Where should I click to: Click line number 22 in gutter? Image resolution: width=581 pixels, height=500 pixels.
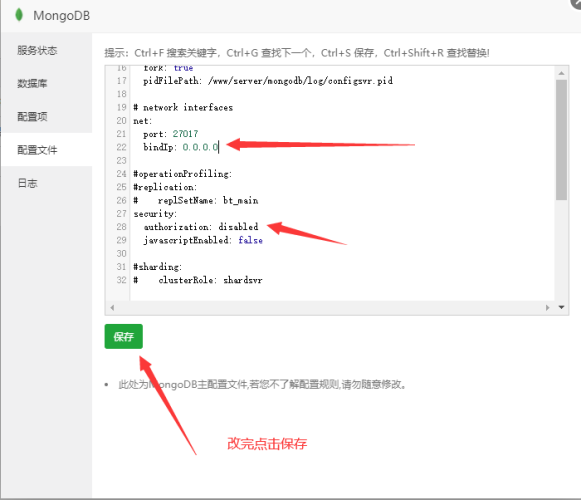[122, 147]
